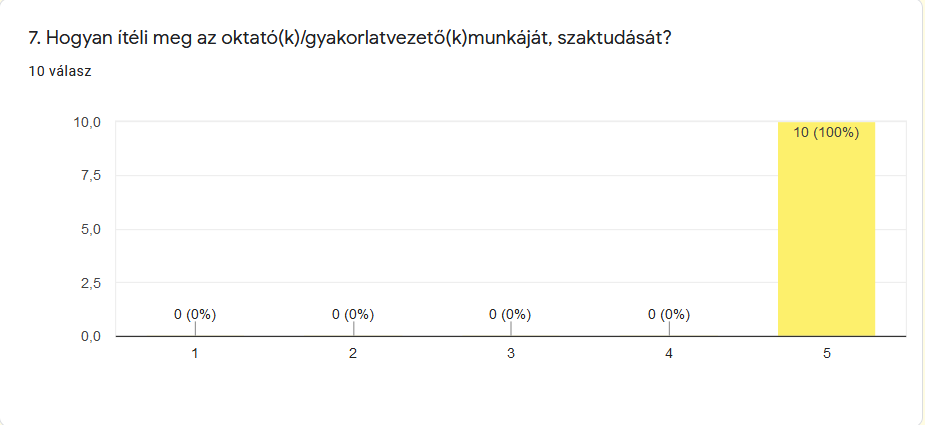Click the tick mark above rating 3
This screenshot has width=925, height=425.
point(511,329)
